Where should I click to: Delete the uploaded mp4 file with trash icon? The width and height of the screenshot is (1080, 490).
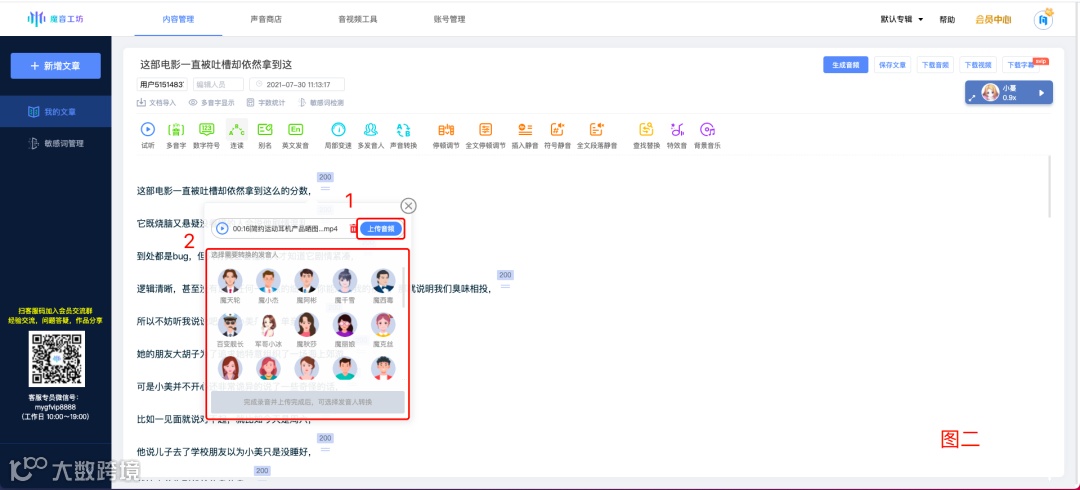353,228
